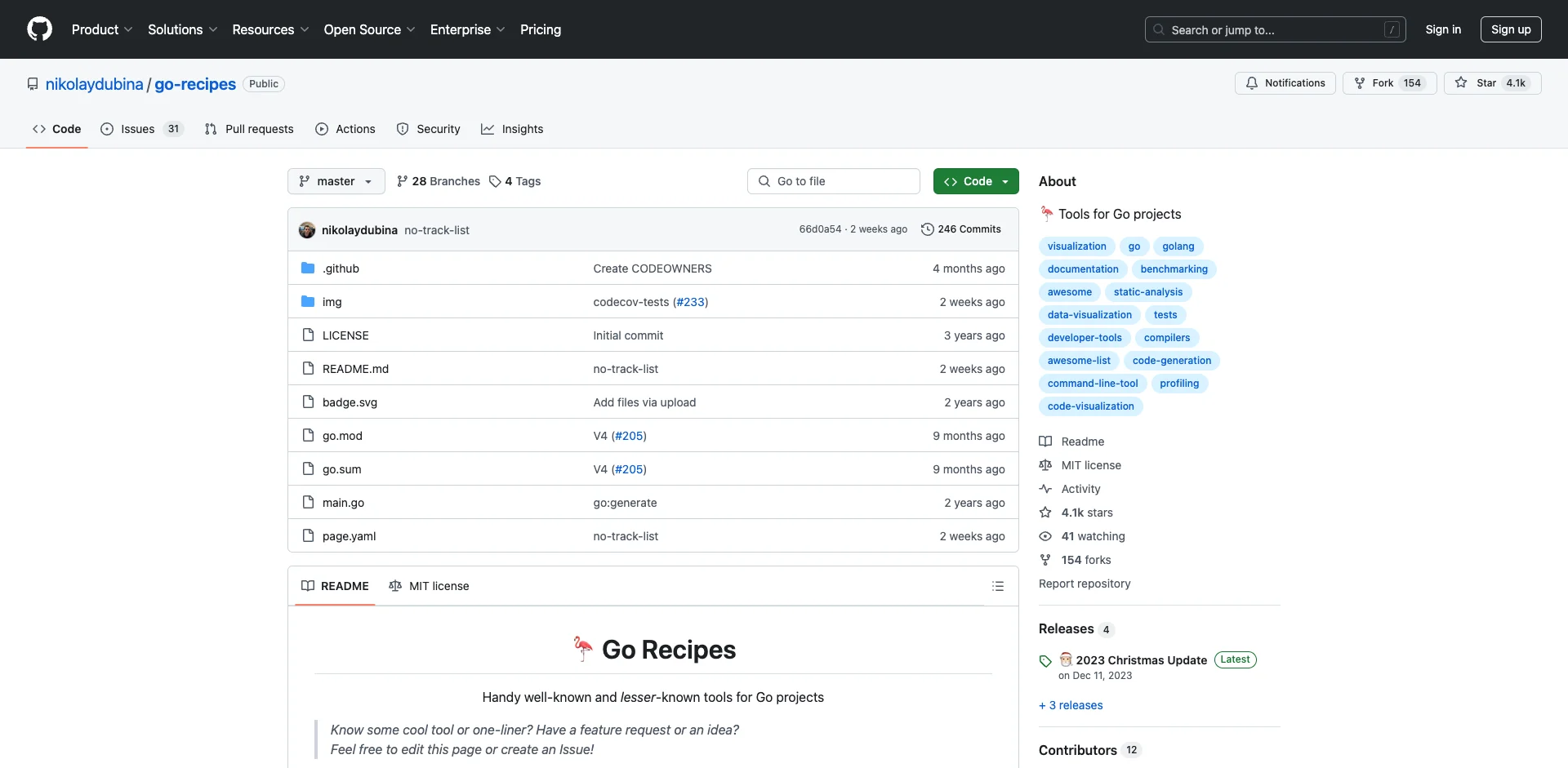Click the code-visualization topic tag
Image resolution: width=1568 pixels, height=768 pixels.
1090,406
